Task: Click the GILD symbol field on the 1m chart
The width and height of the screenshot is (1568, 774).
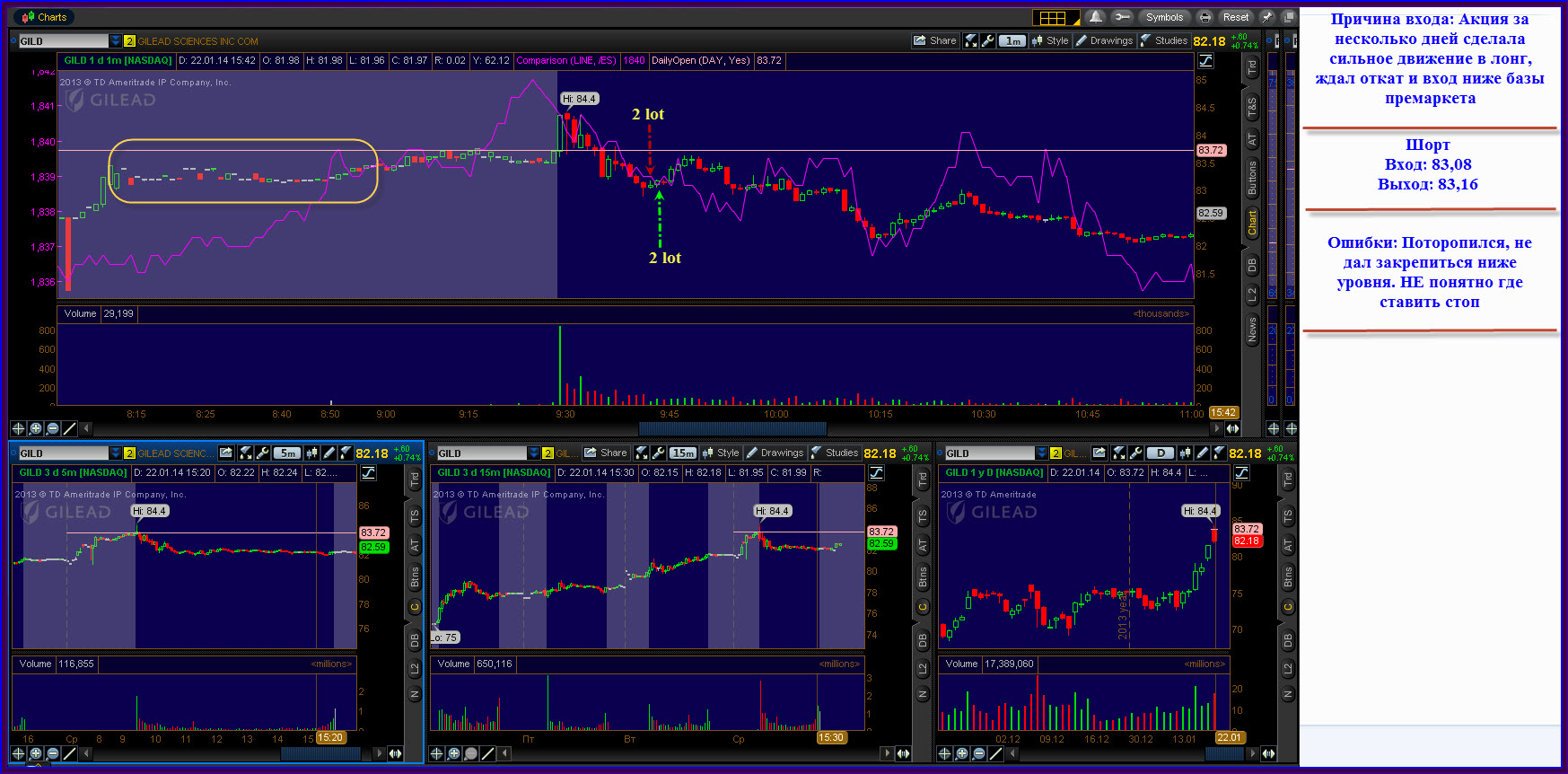Action: point(63,40)
